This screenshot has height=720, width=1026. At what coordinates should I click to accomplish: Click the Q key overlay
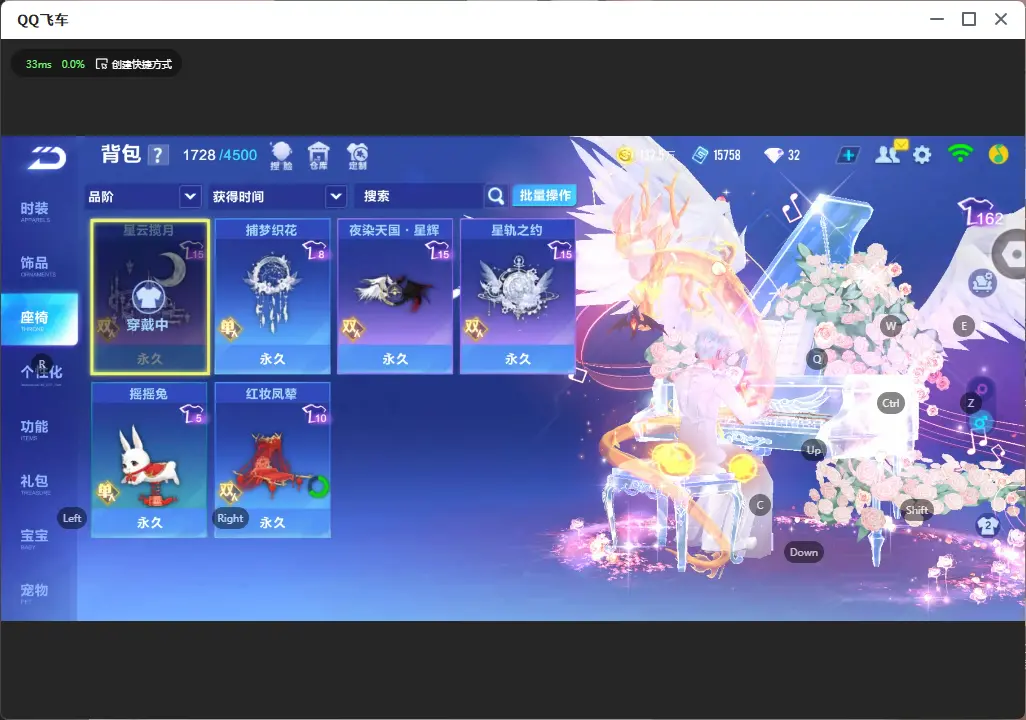pyautogui.click(x=817, y=359)
